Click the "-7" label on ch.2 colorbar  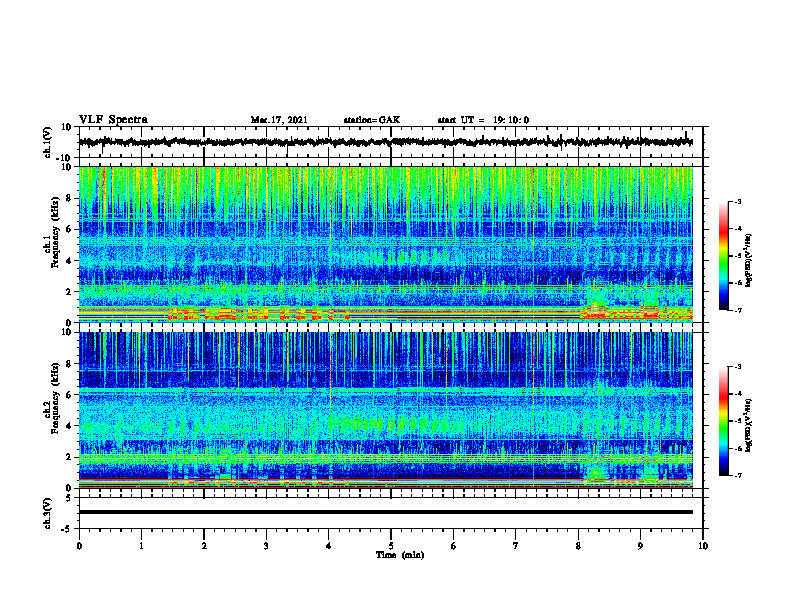point(738,475)
